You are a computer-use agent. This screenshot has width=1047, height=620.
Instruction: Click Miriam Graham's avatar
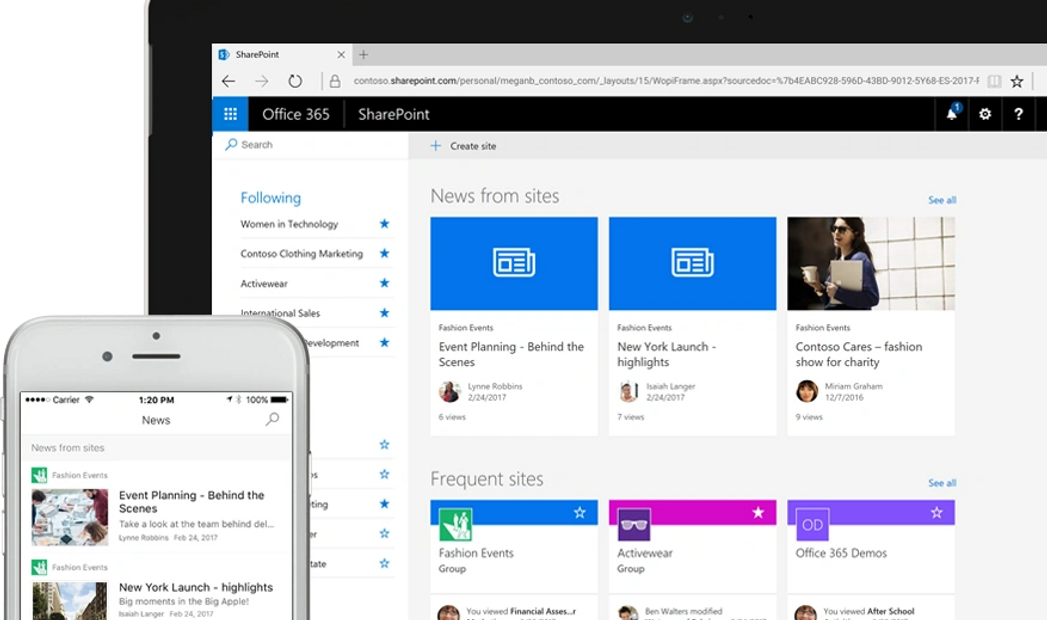[x=807, y=391]
